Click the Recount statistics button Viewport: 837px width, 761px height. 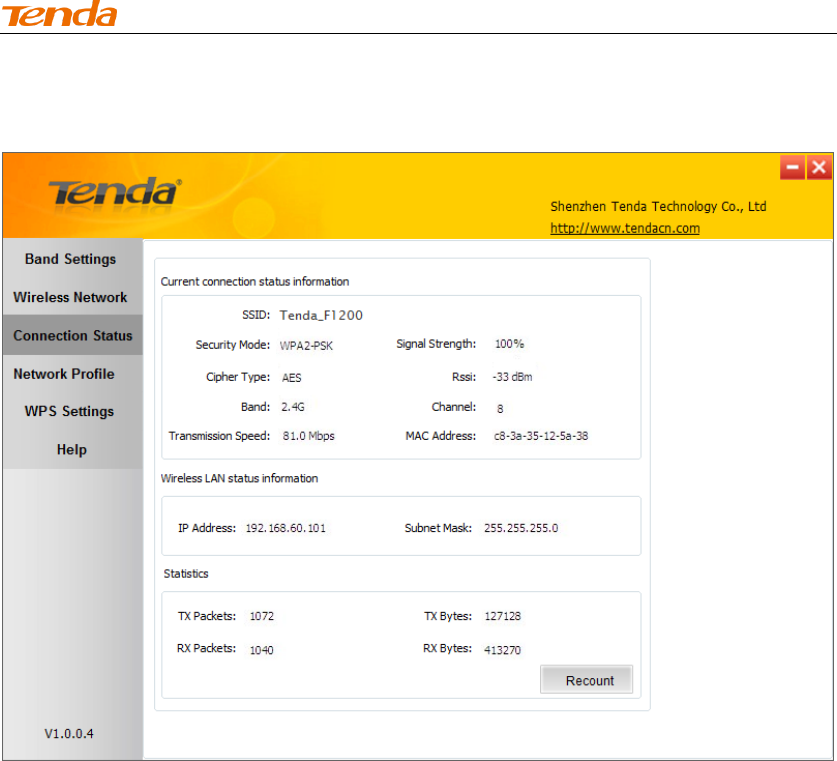[586, 679]
